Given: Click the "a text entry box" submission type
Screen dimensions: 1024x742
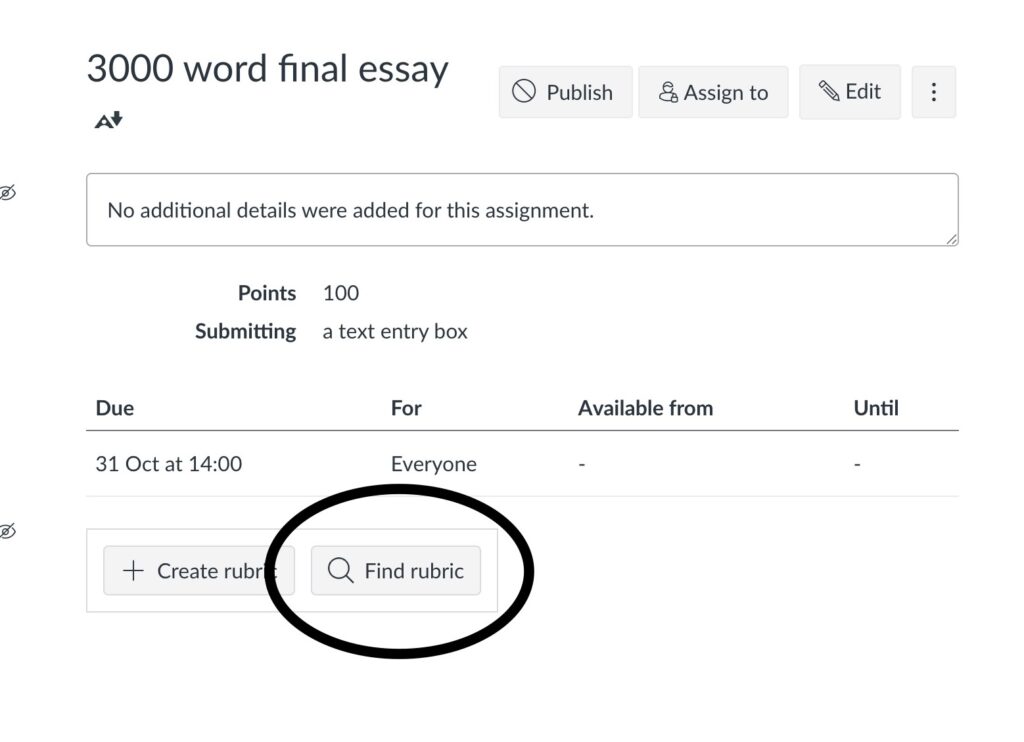Looking at the screenshot, I should click(x=395, y=331).
